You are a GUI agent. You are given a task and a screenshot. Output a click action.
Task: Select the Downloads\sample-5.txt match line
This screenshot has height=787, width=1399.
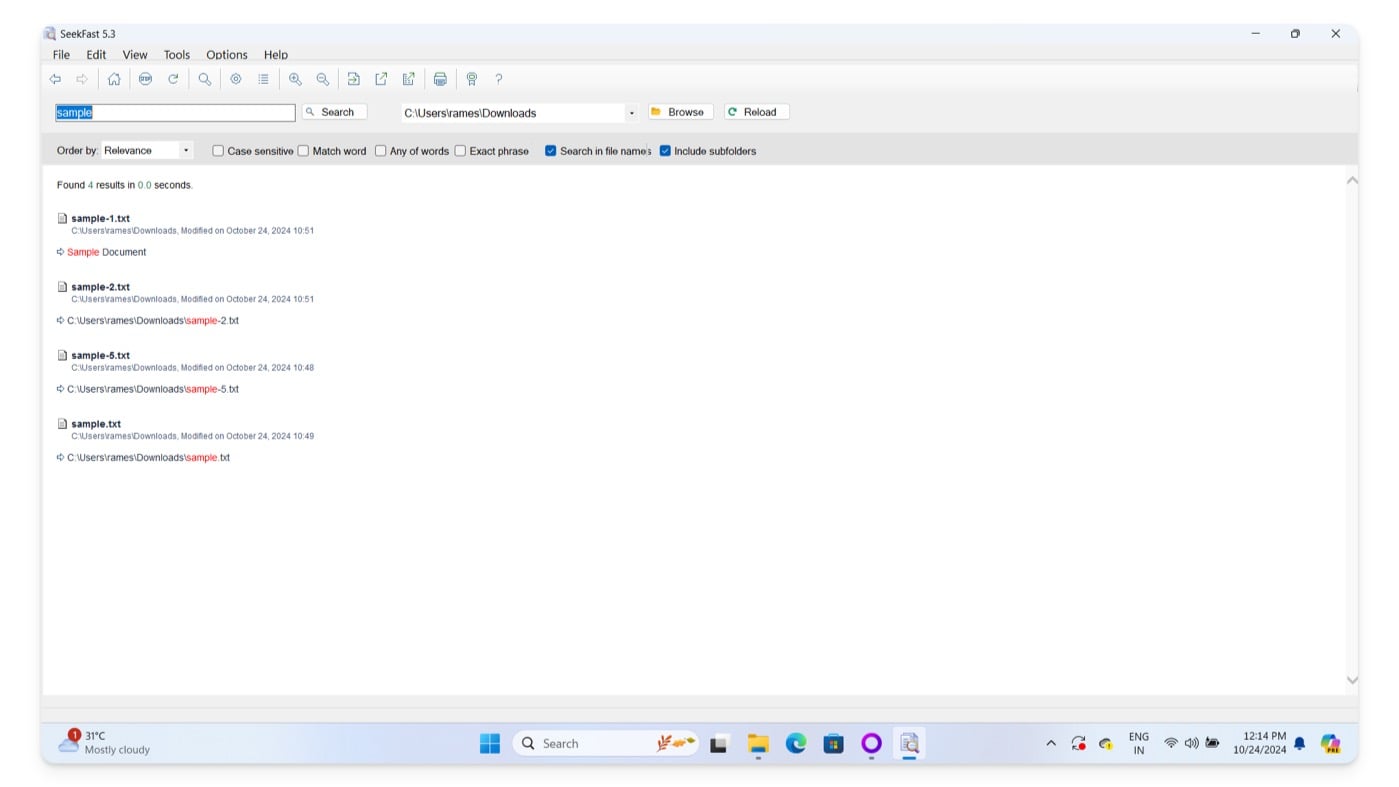(153, 389)
